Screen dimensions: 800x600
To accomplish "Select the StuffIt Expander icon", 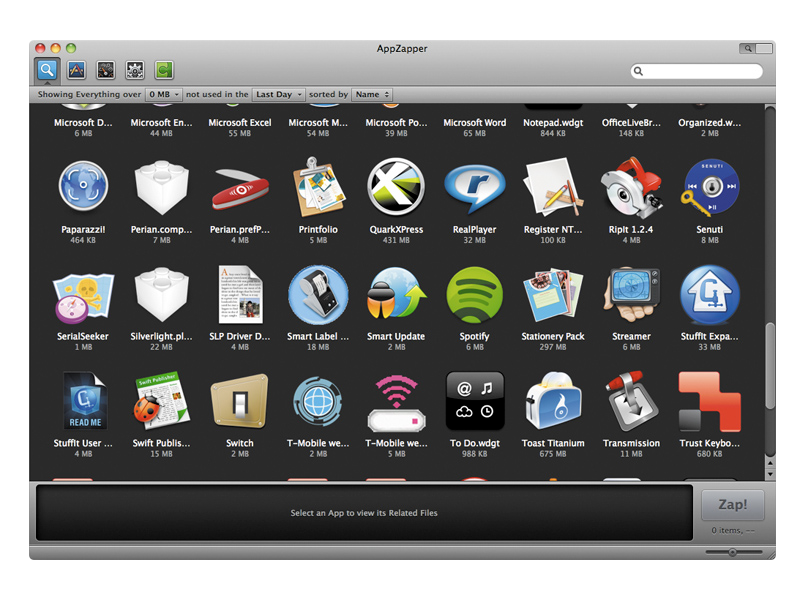I will tap(710, 294).
